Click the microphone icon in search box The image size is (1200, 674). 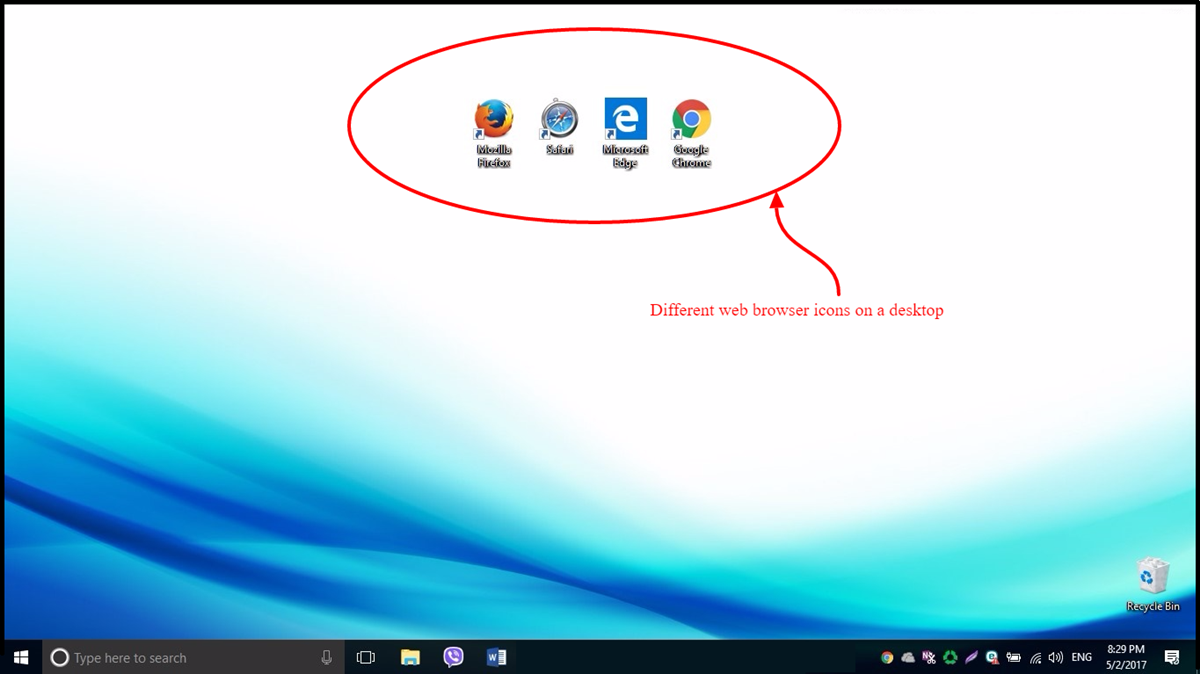click(x=326, y=657)
